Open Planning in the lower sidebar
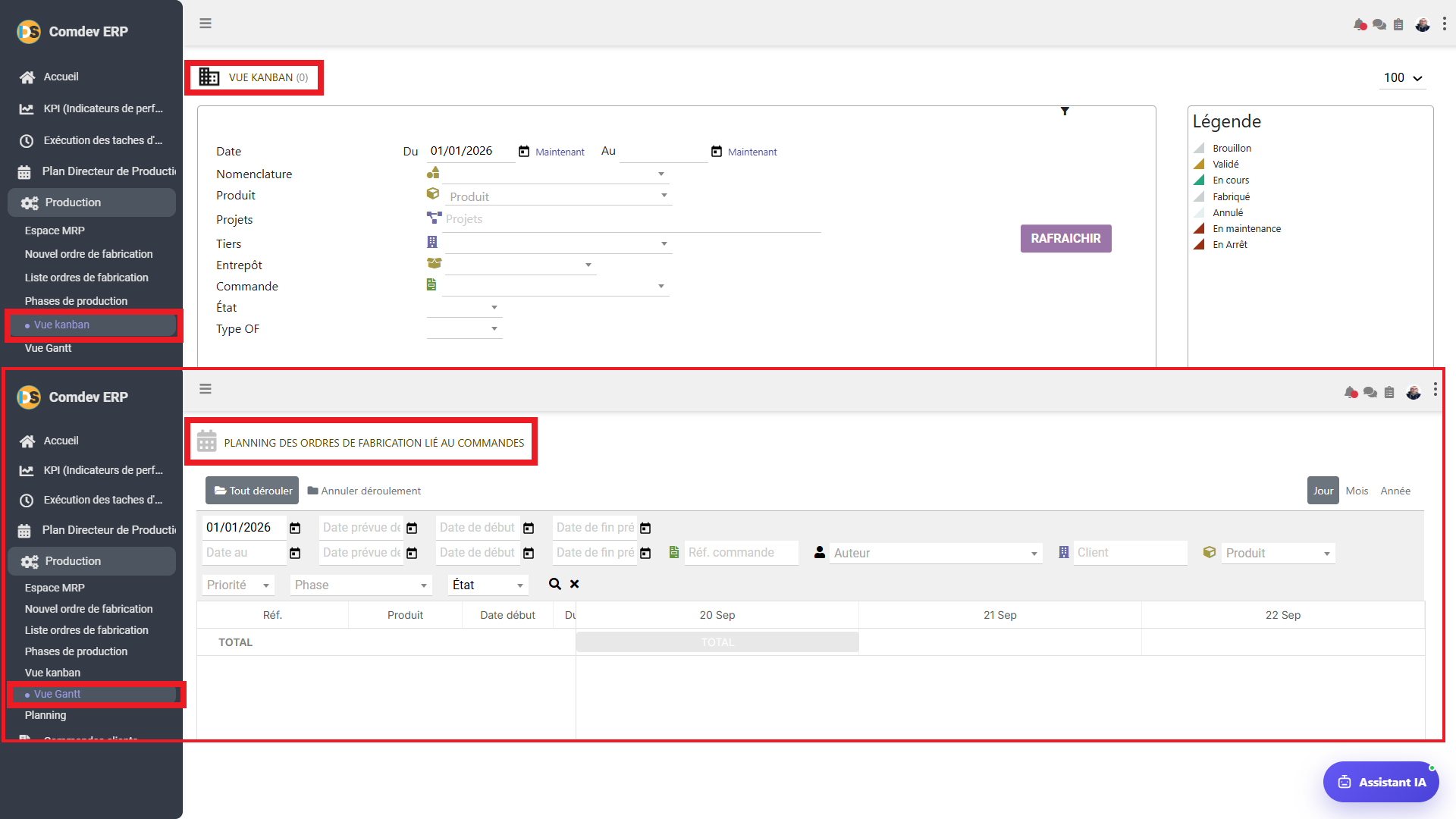The image size is (1456, 819). point(45,715)
